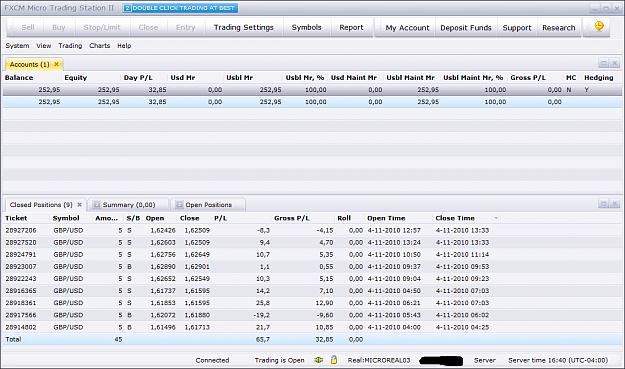Click the yellow clock icon in toolbar
The width and height of the screenshot is (625, 369).
599,26
